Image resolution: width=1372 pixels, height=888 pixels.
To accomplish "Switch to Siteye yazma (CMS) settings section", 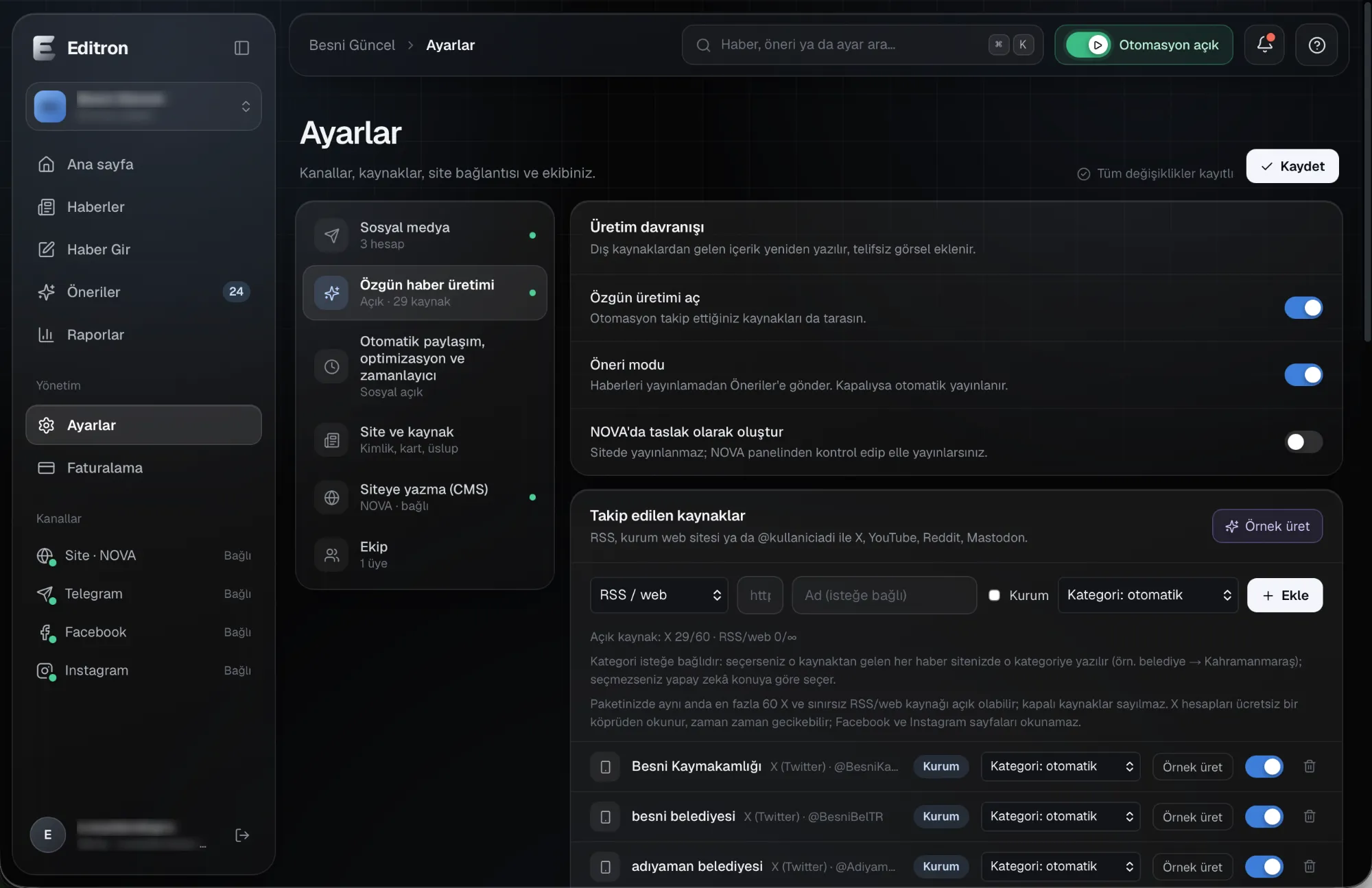I will [425, 497].
